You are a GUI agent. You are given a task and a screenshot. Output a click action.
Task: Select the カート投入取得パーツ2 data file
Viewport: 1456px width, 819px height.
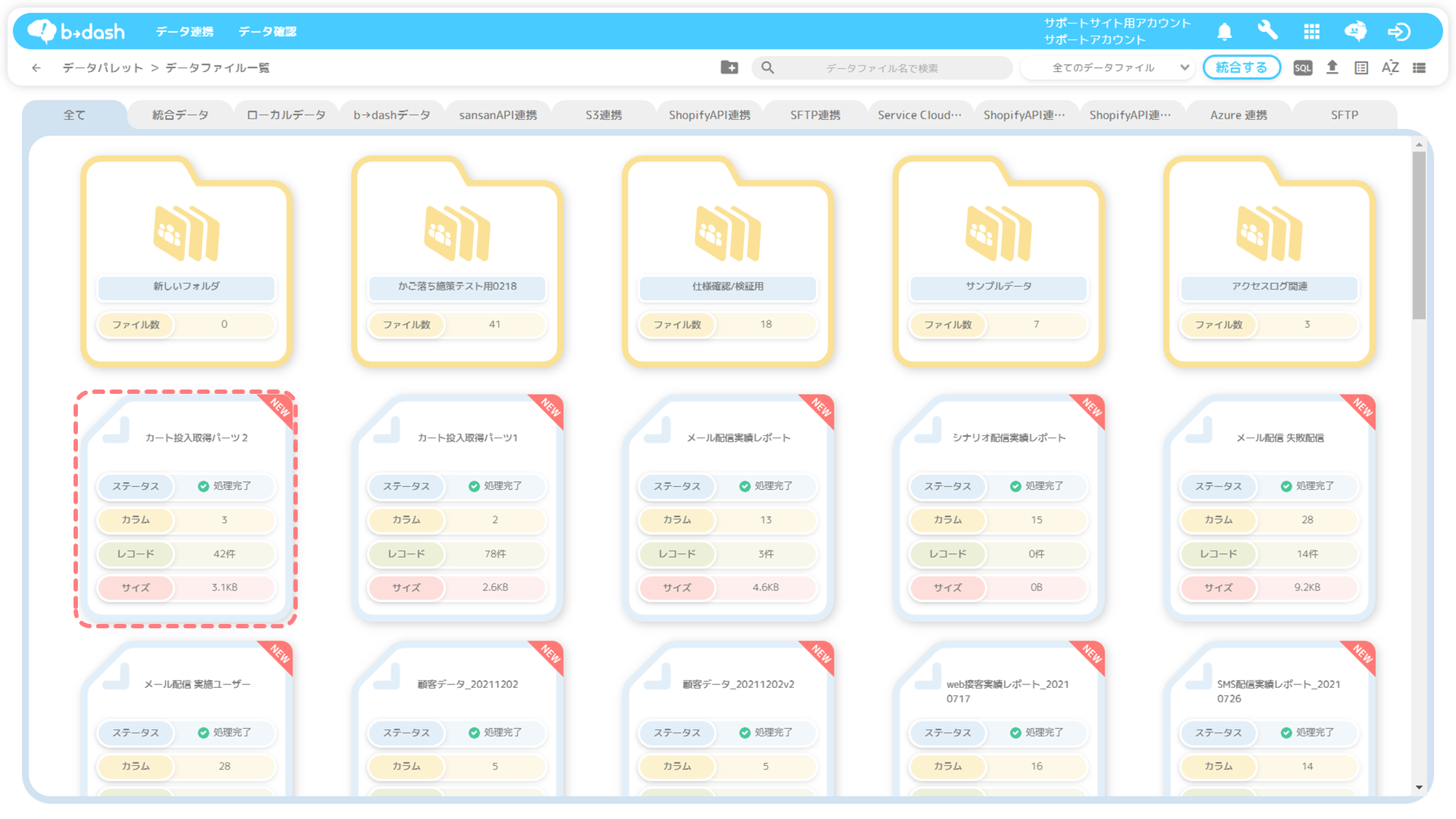[186, 508]
